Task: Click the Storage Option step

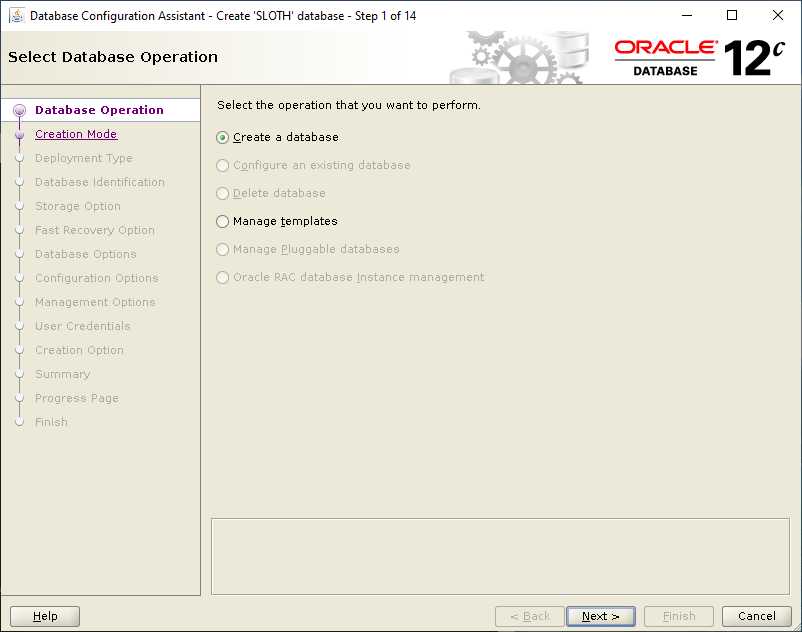Action: point(78,206)
